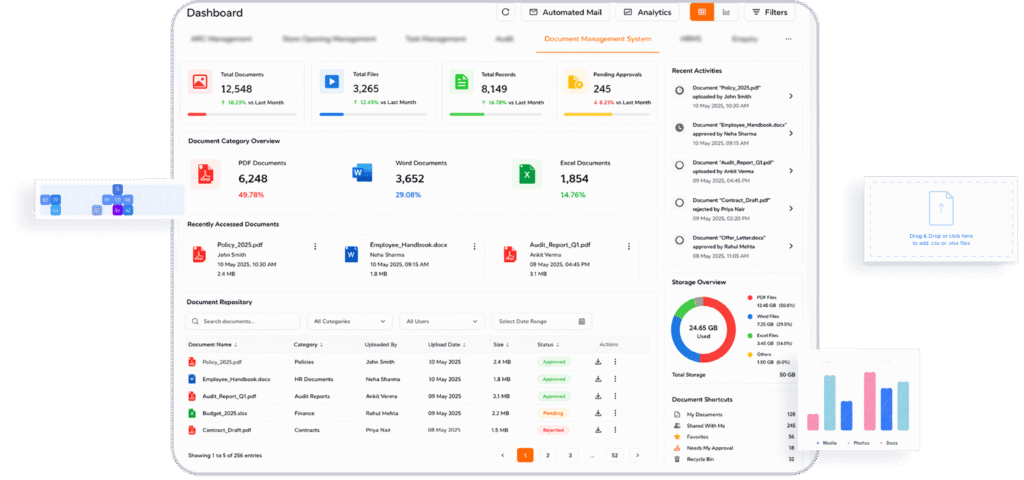Expand the Policy_2025.pdf uploaded activity
Screen dimensions: 1024x480
(x=790, y=96)
